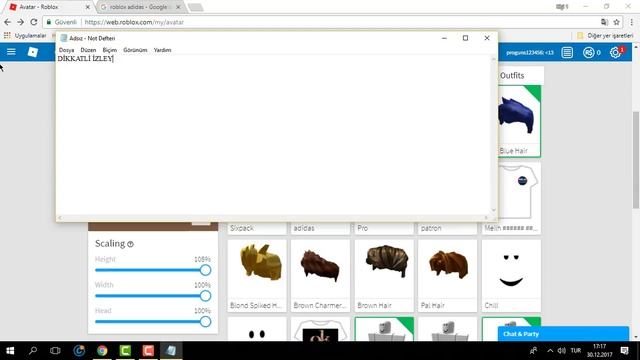Image resolution: width=640 pixels, height=360 pixels.
Task: Open the Robux balance icon
Action: tap(588, 53)
